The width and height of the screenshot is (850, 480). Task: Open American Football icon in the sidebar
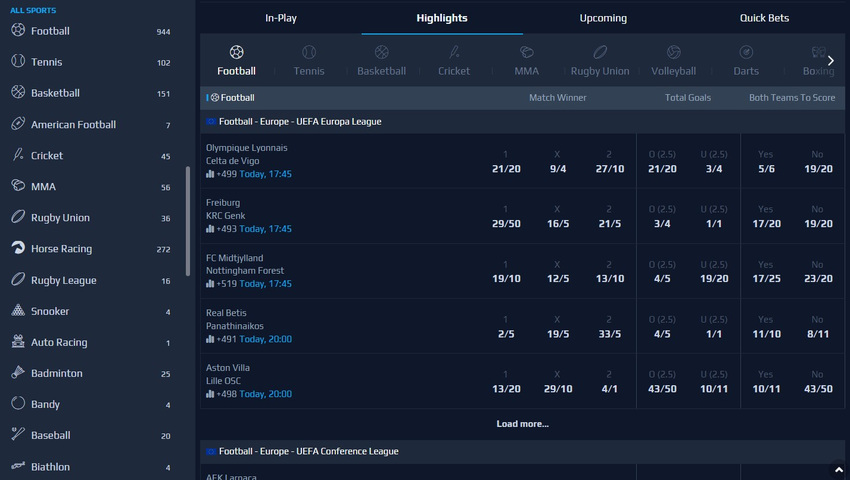coord(18,123)
